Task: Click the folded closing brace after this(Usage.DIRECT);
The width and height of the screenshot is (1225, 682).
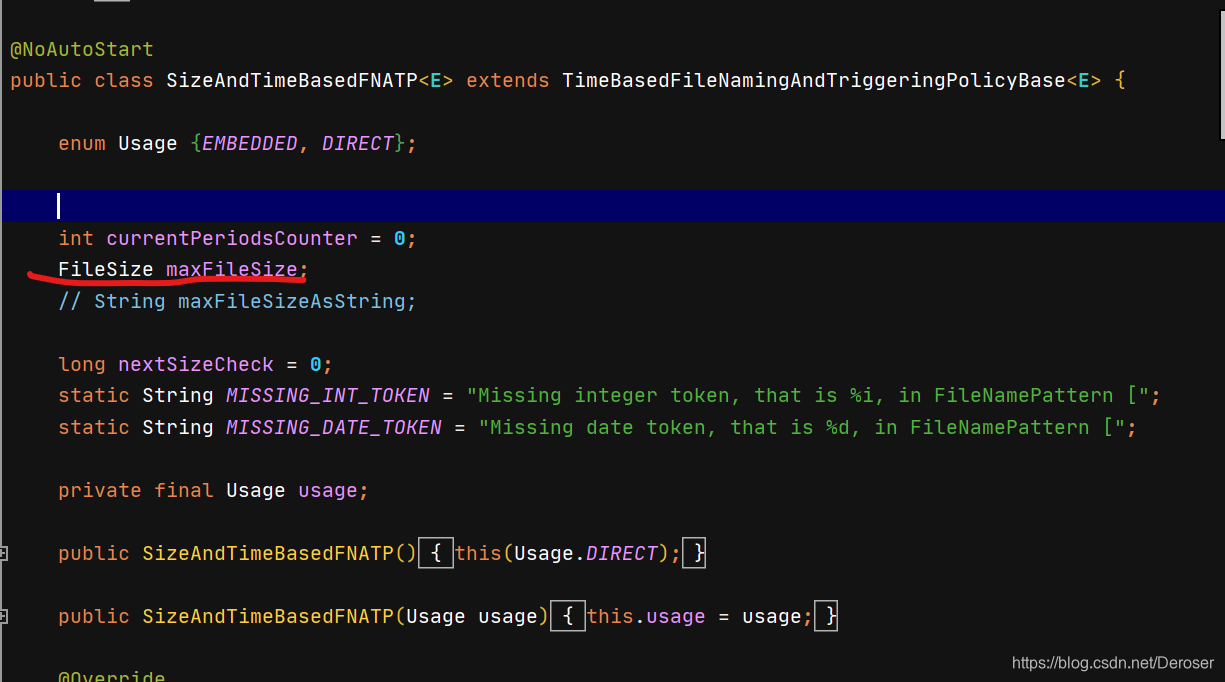Action: tap(696, 553)
